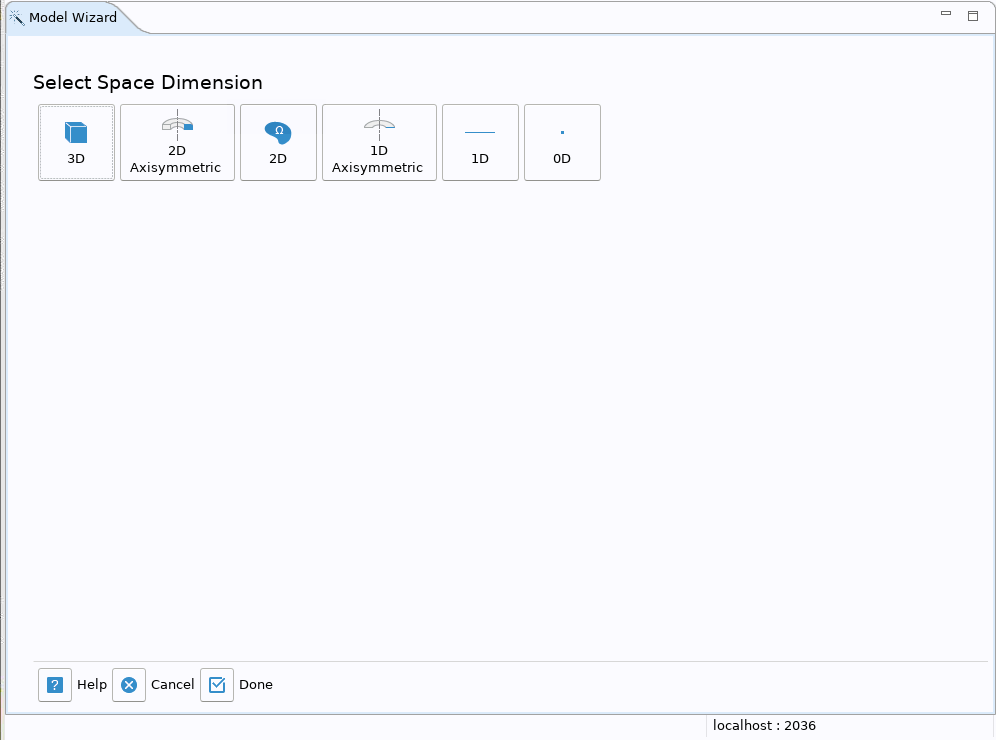Click the Done checkmark icon
The height and width of the screenshot is (740, 996).
pyautogui.click(x=217, y=685)
